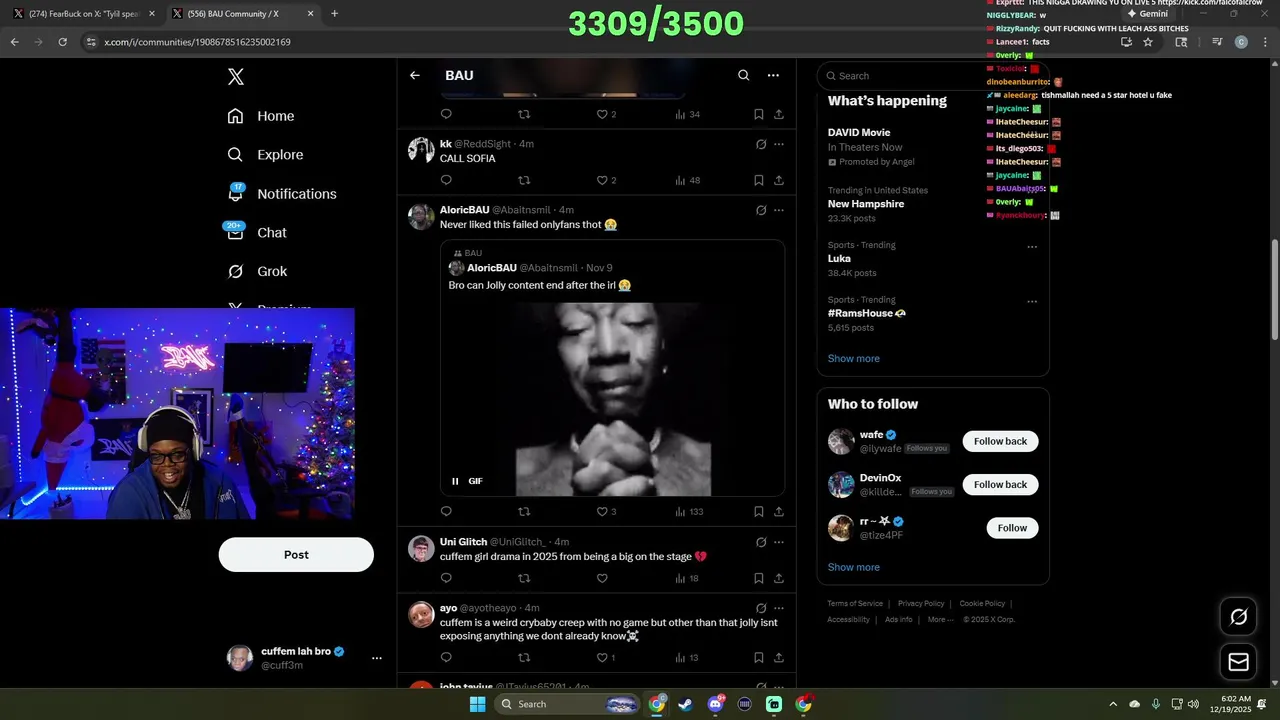This screenshot has height=720, width=1280.
Task: Reply to AloricBAU's onlyfans post
Action: click(446, 511)
